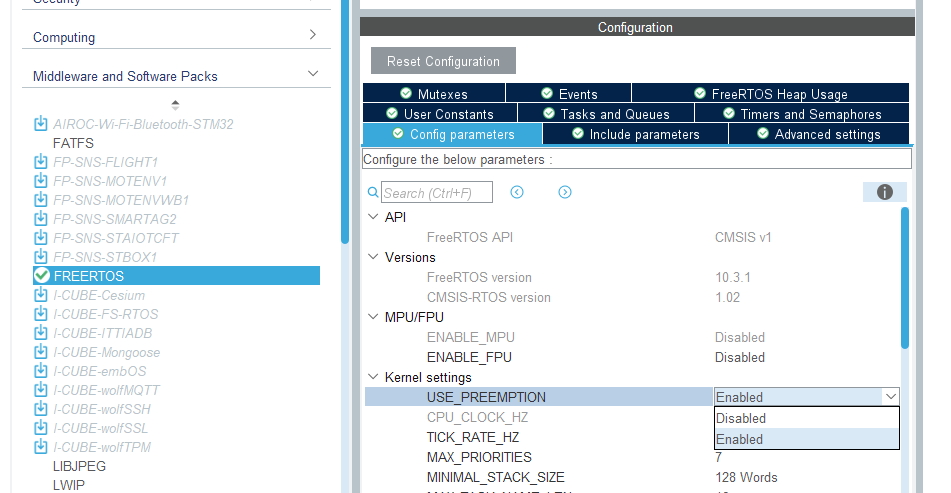Click download icon beside FP-SNS-MOTENV1
This screenshot has height=493, width=951.
click(x=41, y=181)
